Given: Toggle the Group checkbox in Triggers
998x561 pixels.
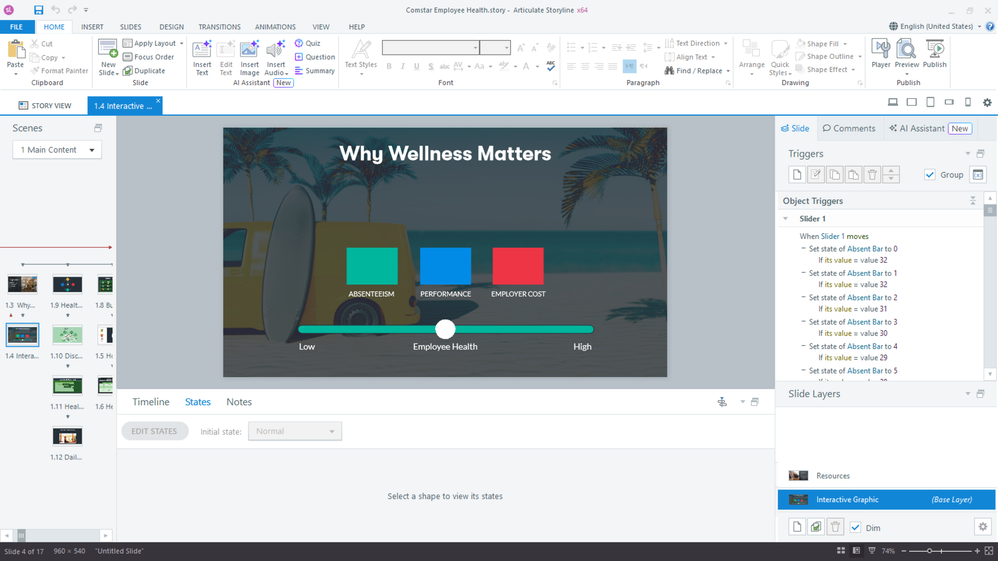Looking at the screenshot, I should 930,175.
